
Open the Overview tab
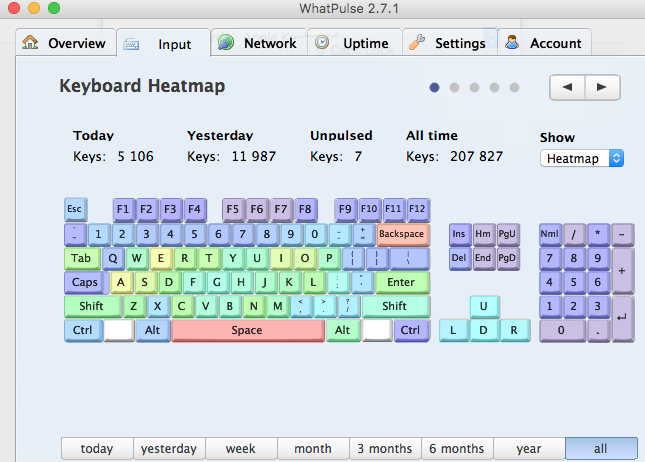(66, 43)
